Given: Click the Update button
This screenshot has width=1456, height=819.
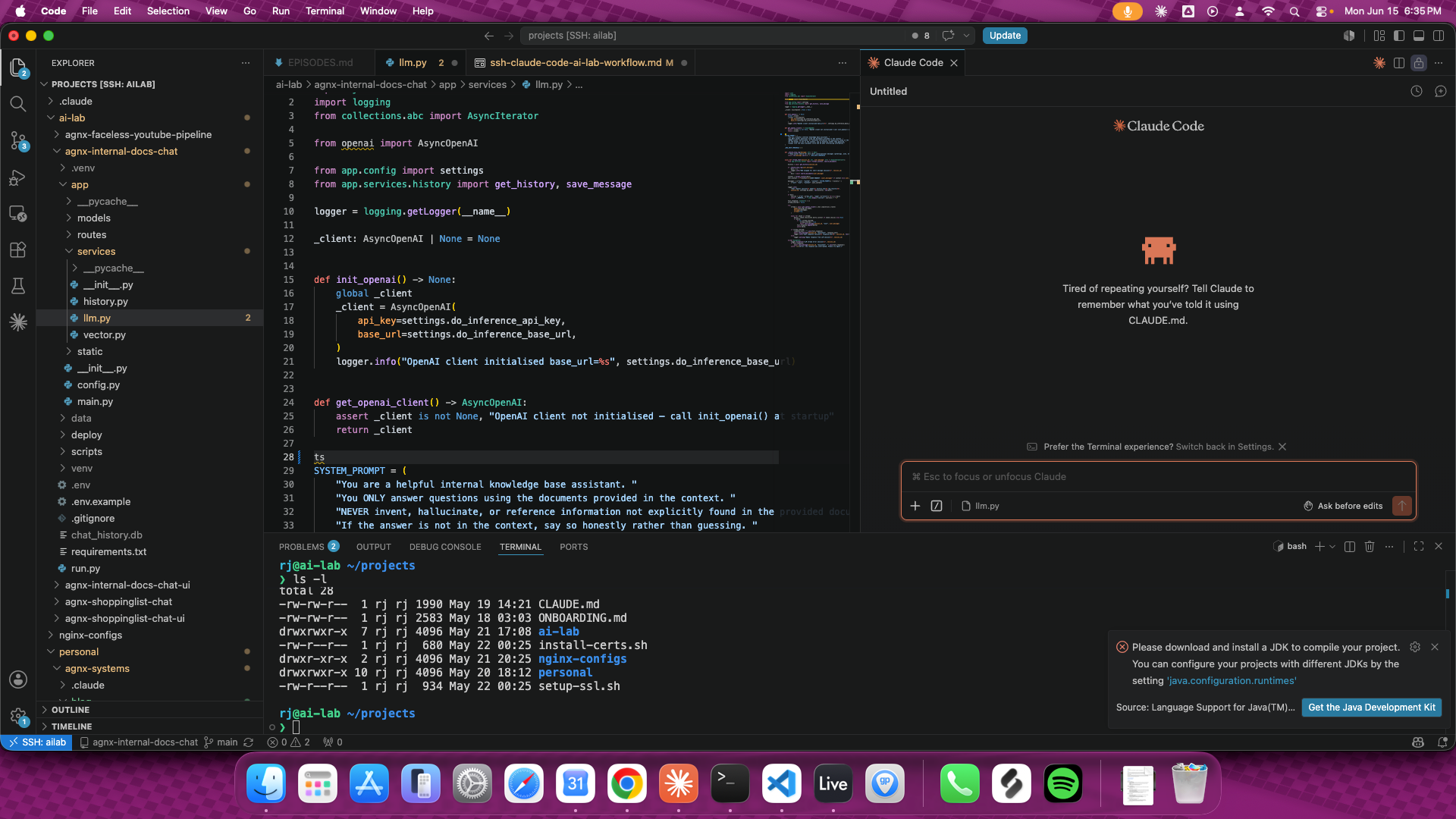Looking at the screenshot, I should click(x=1005, y=36).
